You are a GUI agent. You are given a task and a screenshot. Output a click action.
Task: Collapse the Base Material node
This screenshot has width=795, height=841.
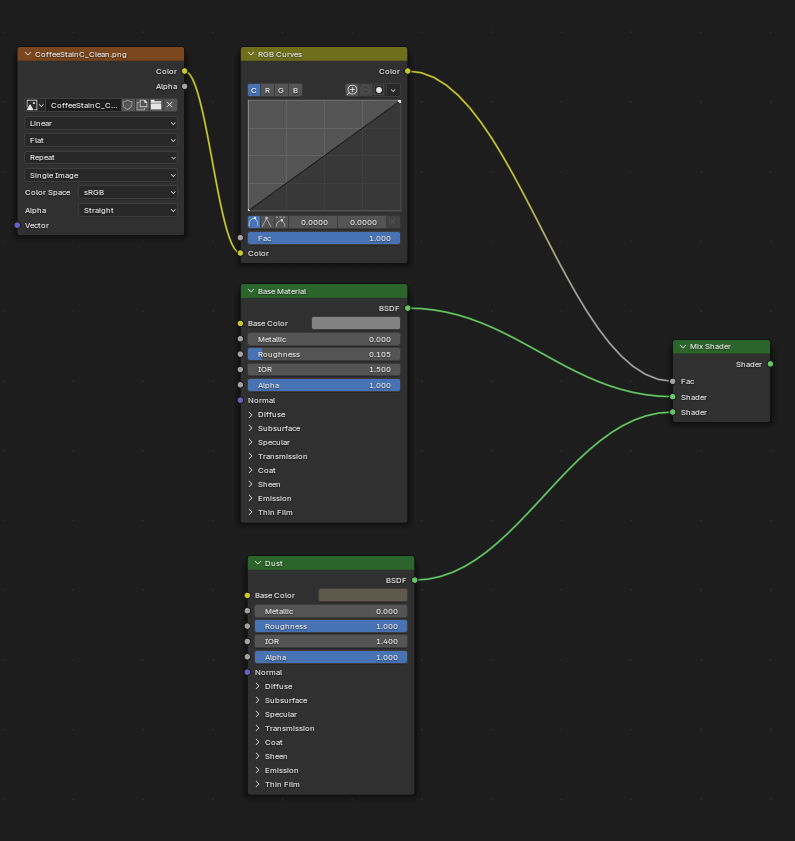[251, 291]
